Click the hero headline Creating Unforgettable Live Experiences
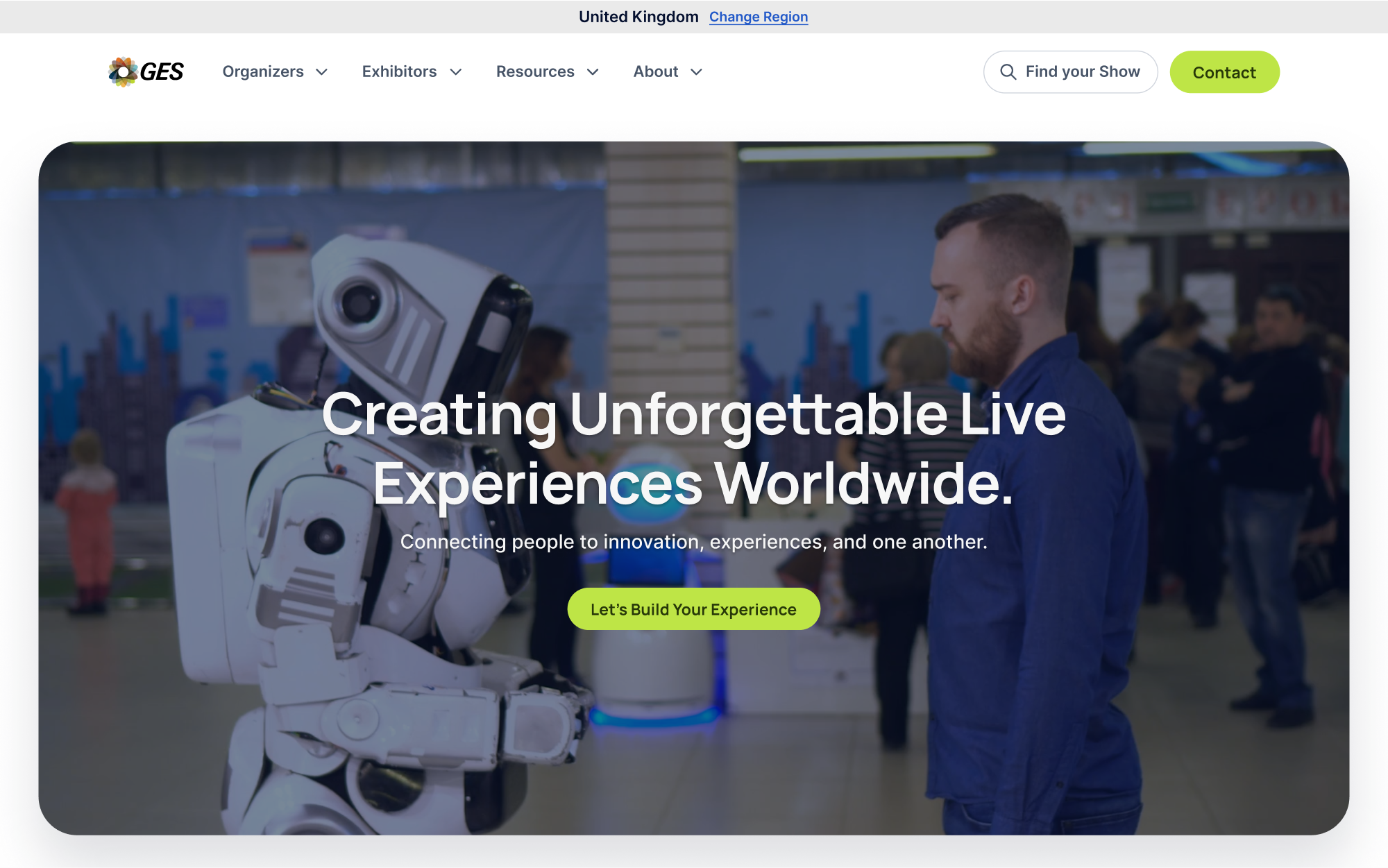1388x868 pixels. click(693, 449)
